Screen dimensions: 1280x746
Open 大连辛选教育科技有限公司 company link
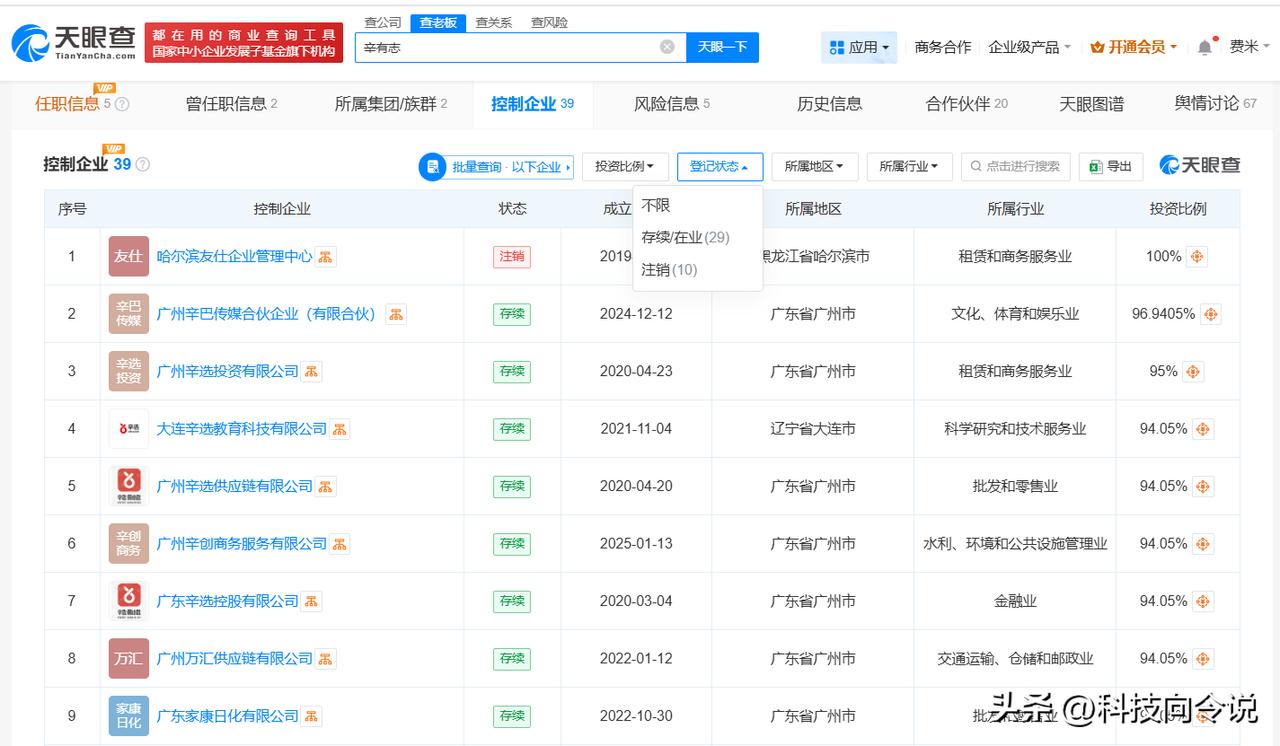[x=241, y=429]
